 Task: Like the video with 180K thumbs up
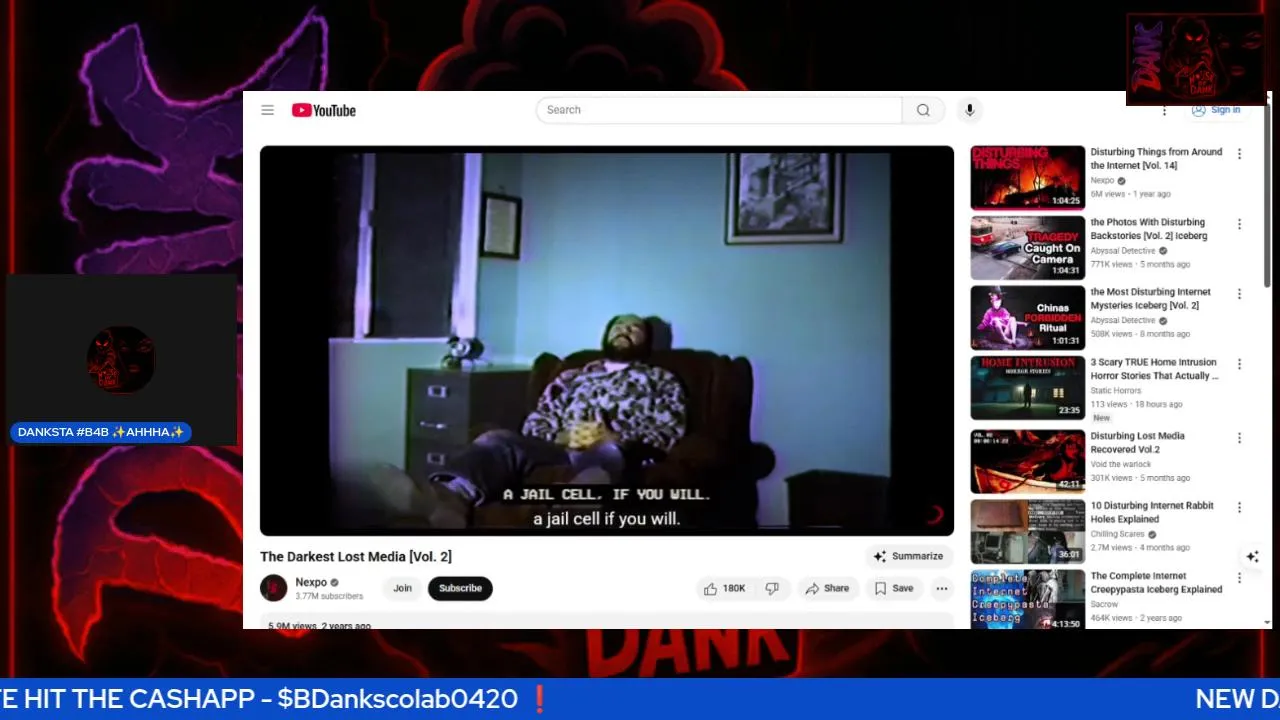click(725, 588)
